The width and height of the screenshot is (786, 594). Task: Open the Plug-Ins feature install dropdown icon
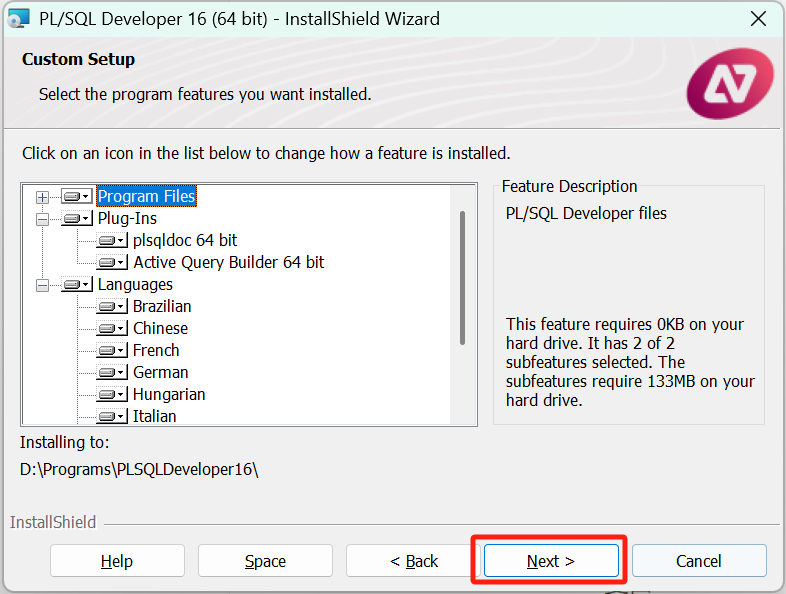pyautogui.click(x=77, y=219)
